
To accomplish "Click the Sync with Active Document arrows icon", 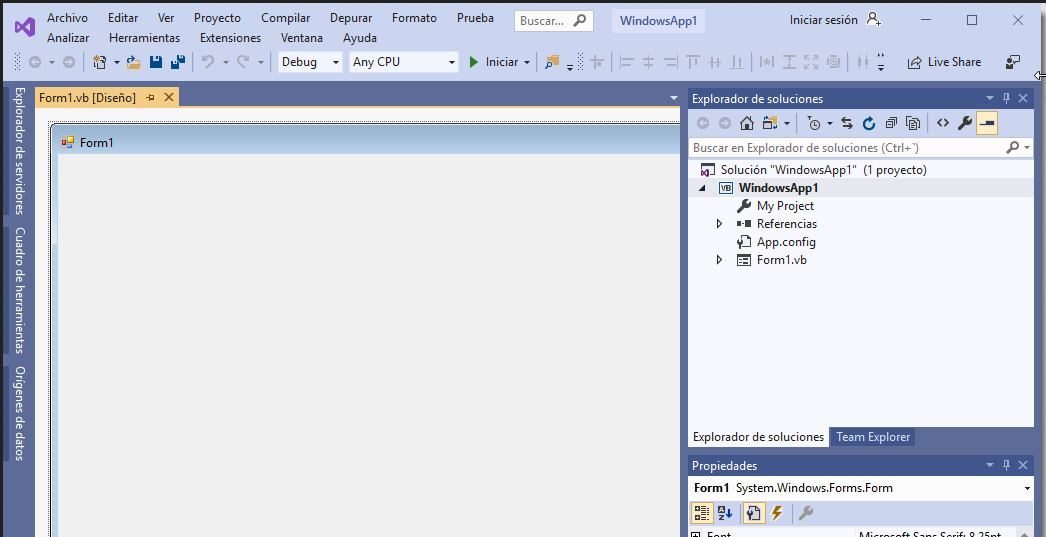I will (847, 123).
